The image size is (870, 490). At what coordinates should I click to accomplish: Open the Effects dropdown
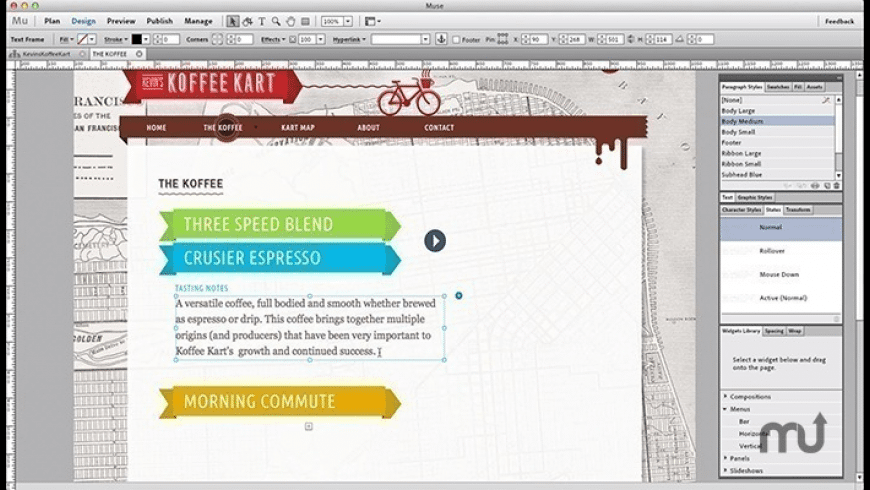pyautogui.click(x=273, y=39)
